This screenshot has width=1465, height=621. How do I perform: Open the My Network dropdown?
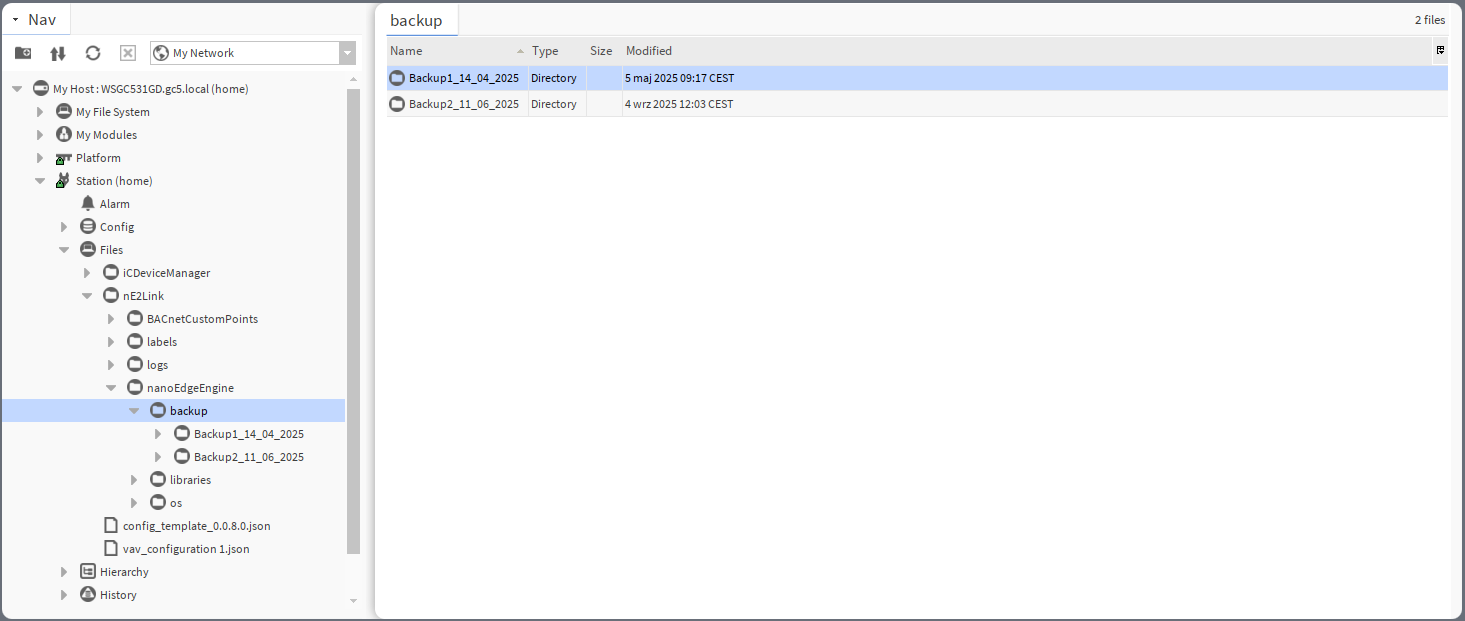click(x=347, y=53)
